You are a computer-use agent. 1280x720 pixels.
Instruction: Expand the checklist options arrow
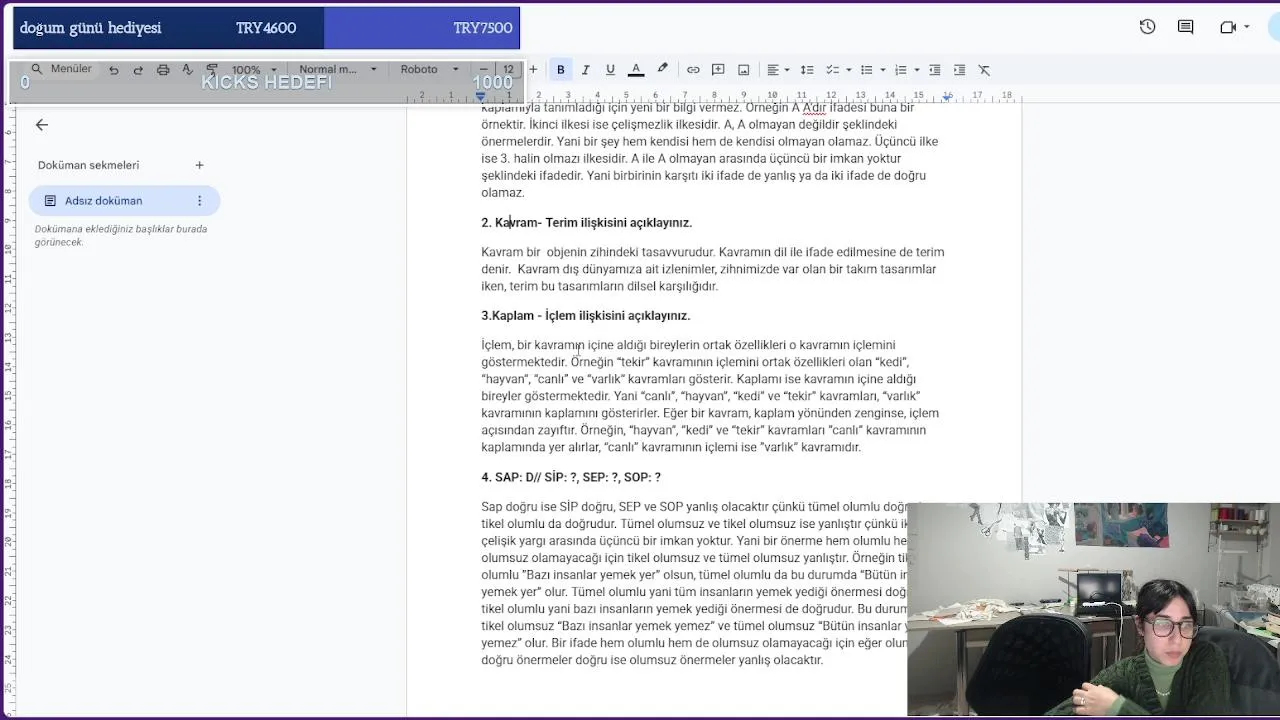click(848, 70)
